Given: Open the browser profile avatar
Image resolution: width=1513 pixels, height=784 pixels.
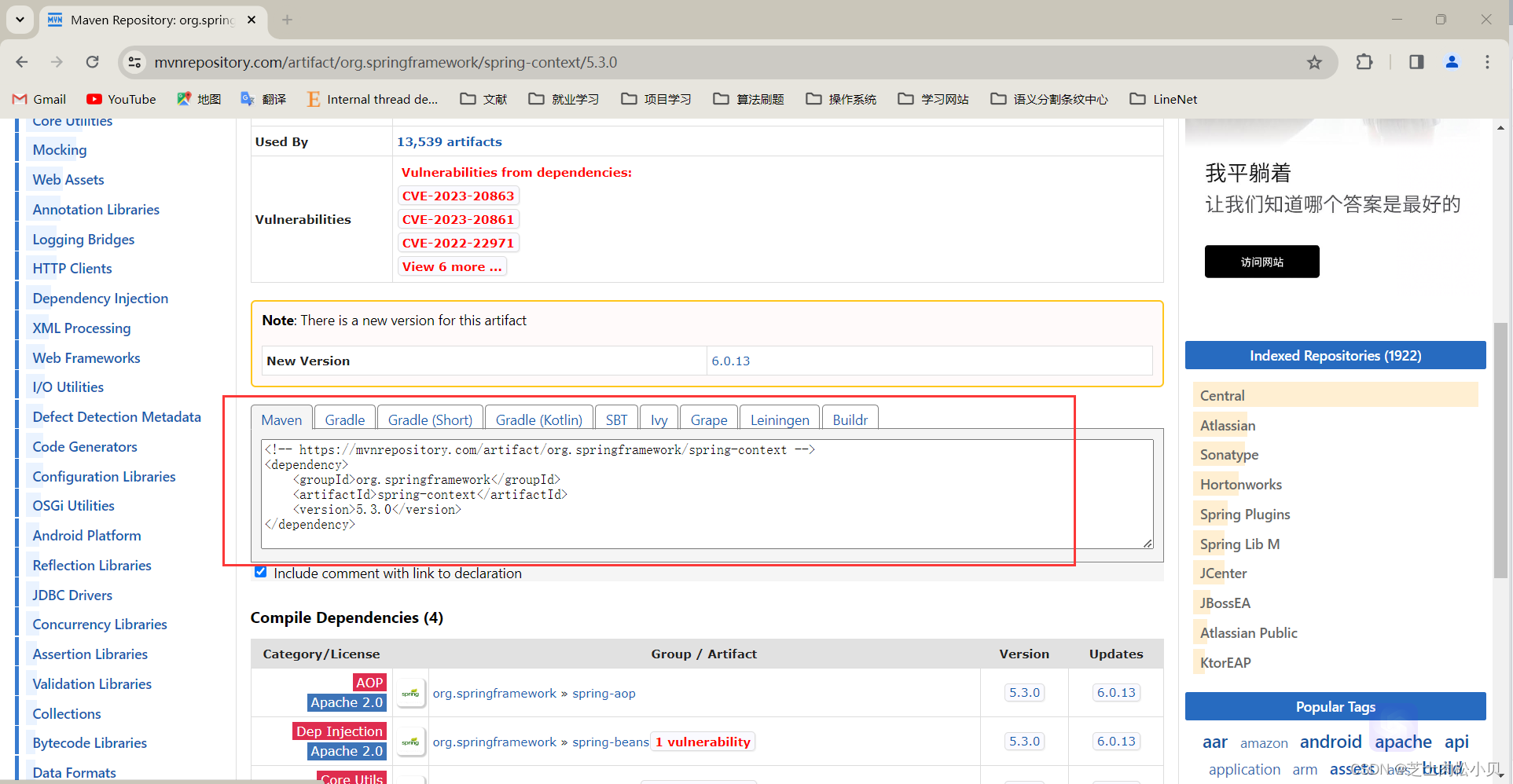Looking at the screenshot, I should tap(1452, 61).
